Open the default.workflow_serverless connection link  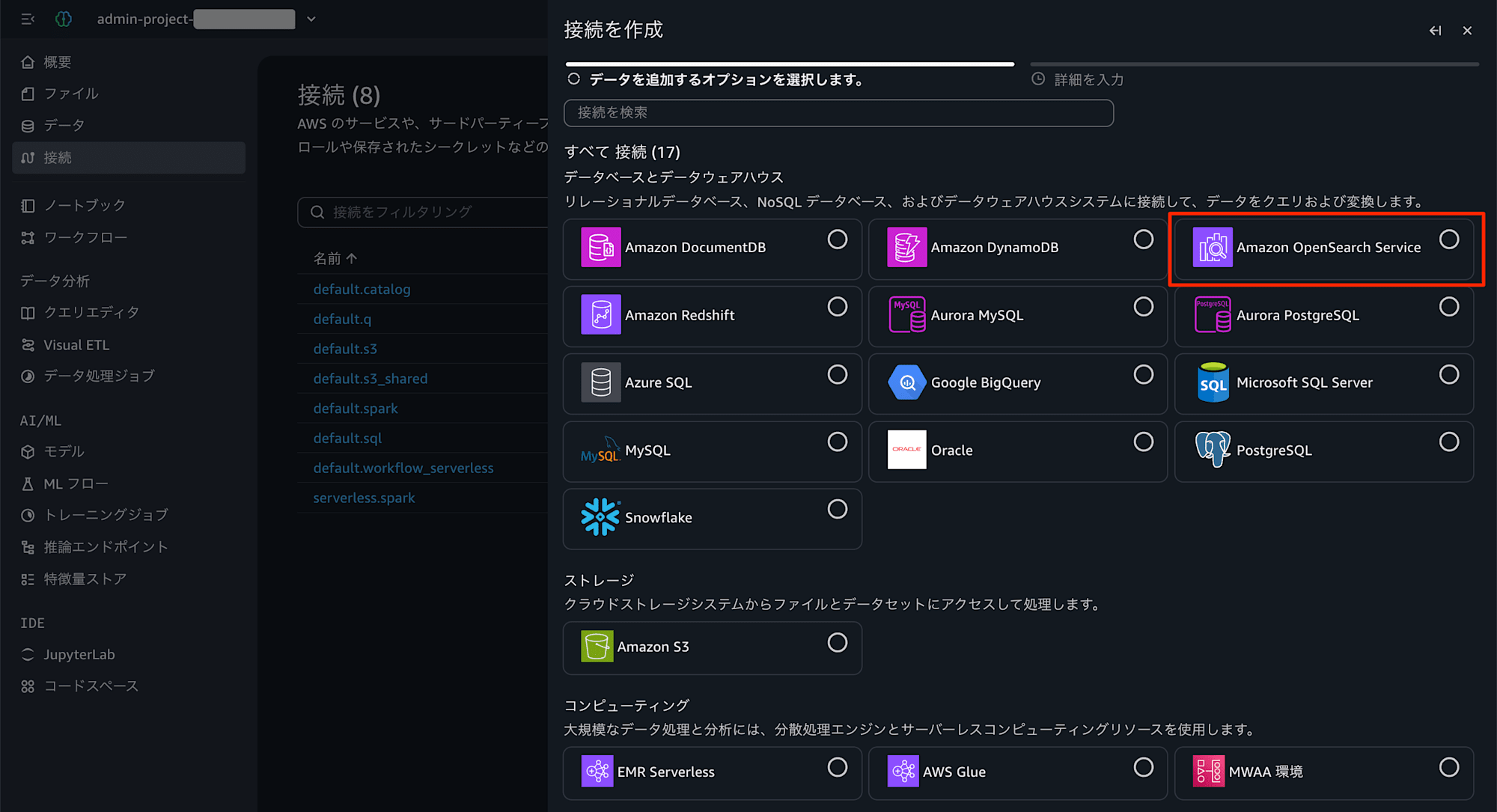coord(403,468)
